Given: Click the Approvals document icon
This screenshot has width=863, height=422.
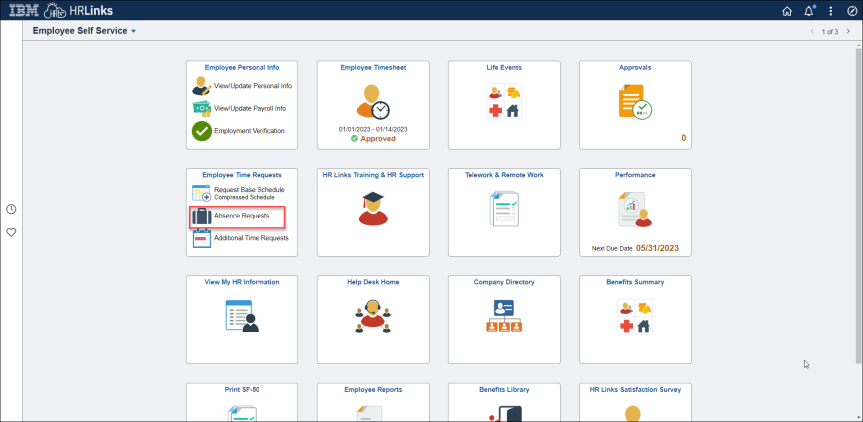Looking at the screenshot, I should 635,101.
